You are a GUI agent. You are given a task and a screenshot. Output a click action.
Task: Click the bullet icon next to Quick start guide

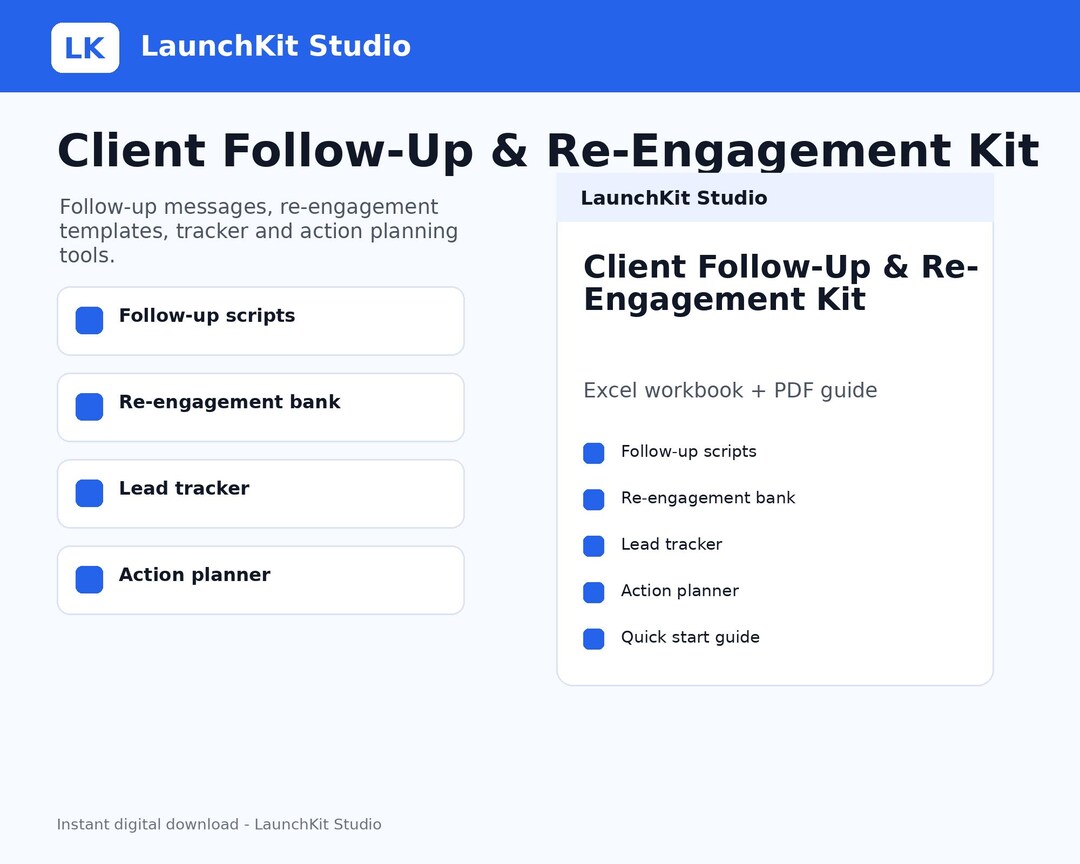(x=594, y=639)
